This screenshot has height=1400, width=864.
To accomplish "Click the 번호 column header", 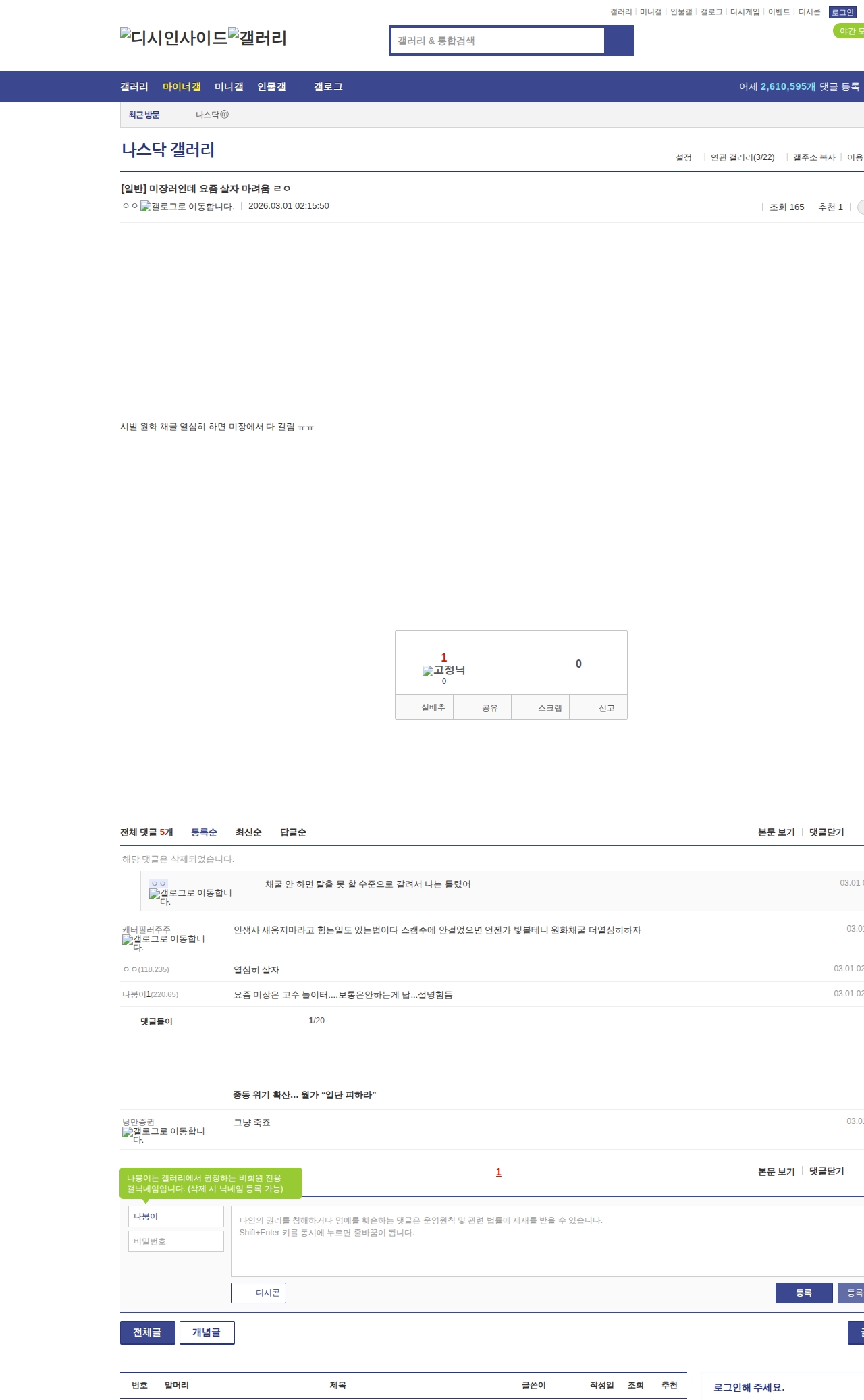I will [x=140, y=1385].
